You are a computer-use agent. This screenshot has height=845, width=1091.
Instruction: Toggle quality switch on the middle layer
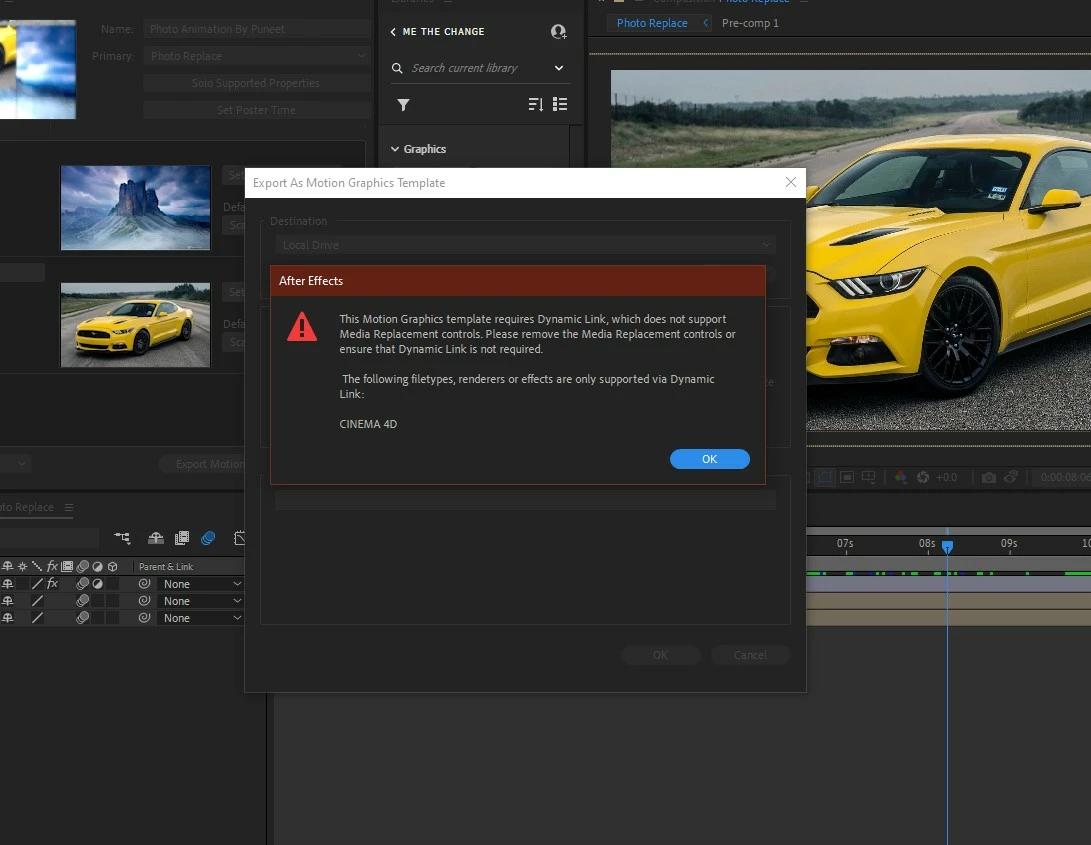[38, 601]
